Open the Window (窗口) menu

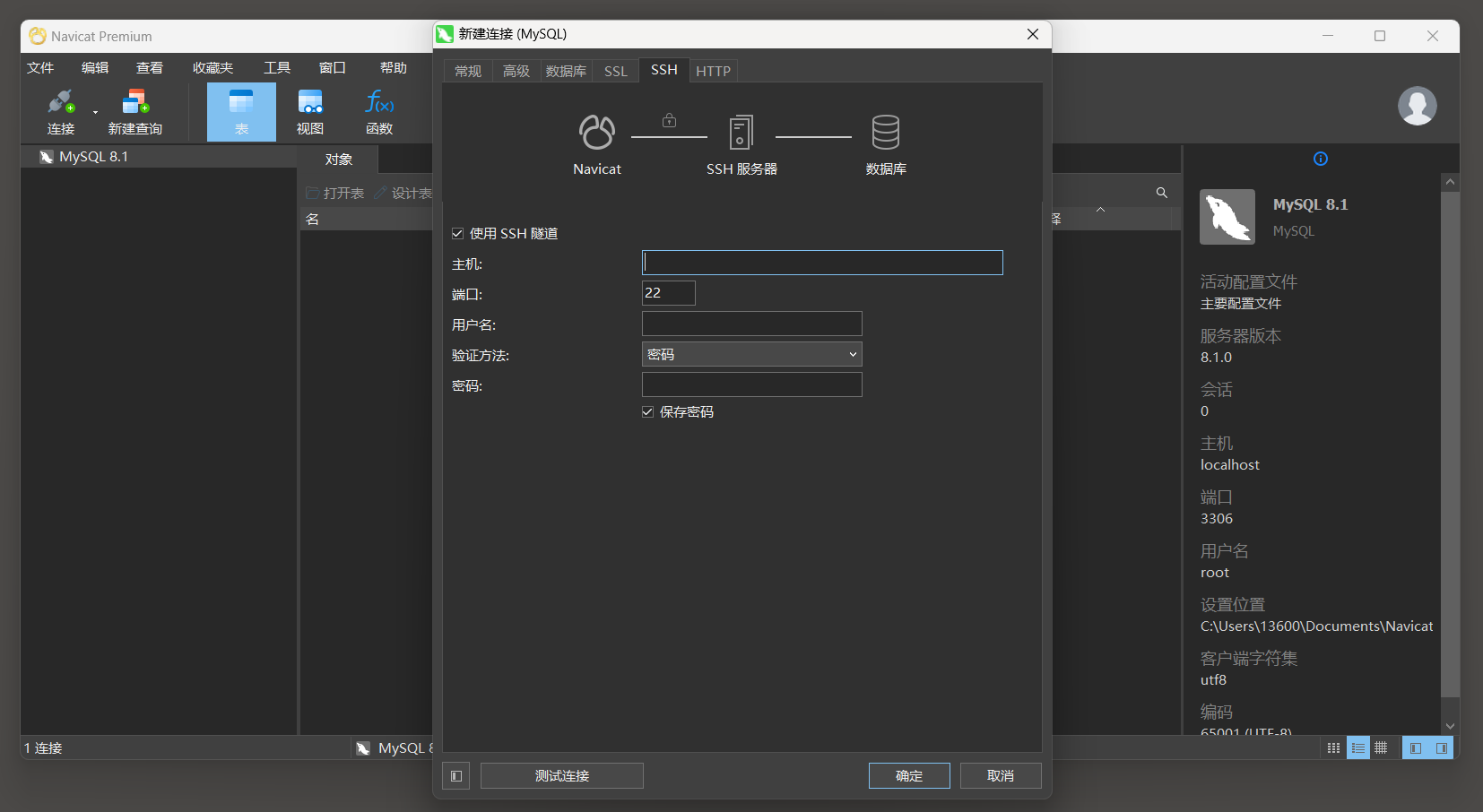333,68
